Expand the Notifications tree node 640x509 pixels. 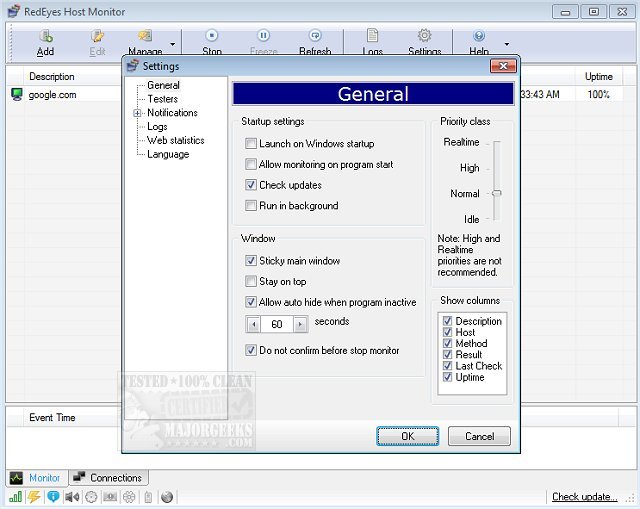pyautogui.click(x=138, y=113)
